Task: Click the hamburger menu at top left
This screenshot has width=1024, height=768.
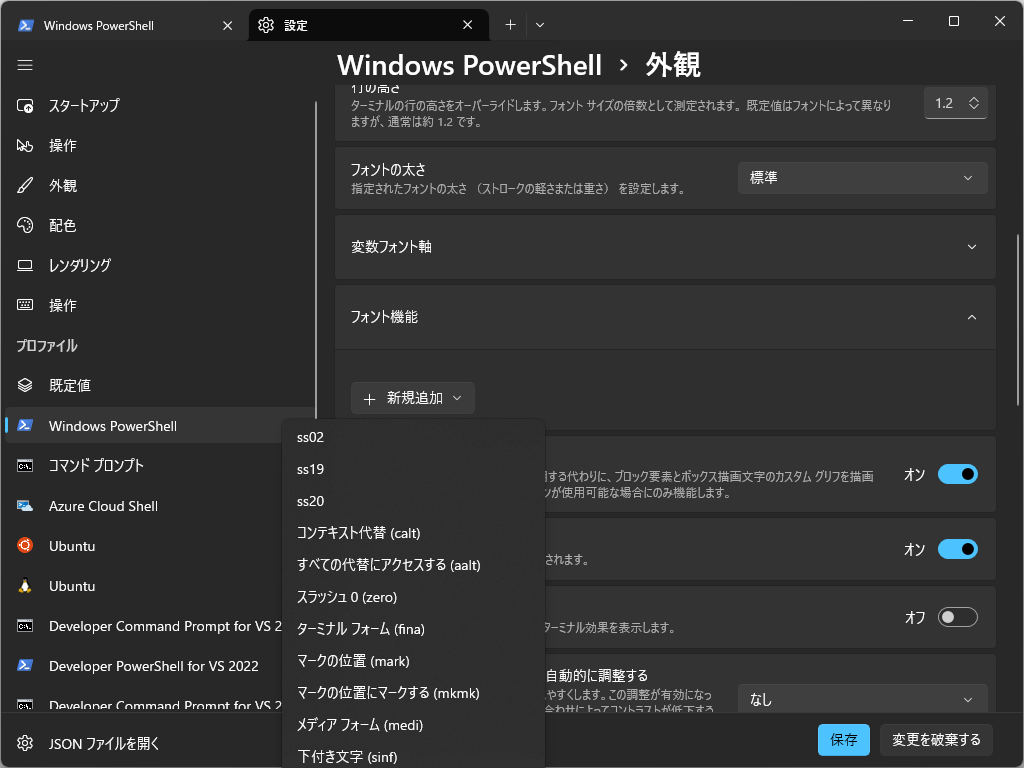Action: click(25, 65)
